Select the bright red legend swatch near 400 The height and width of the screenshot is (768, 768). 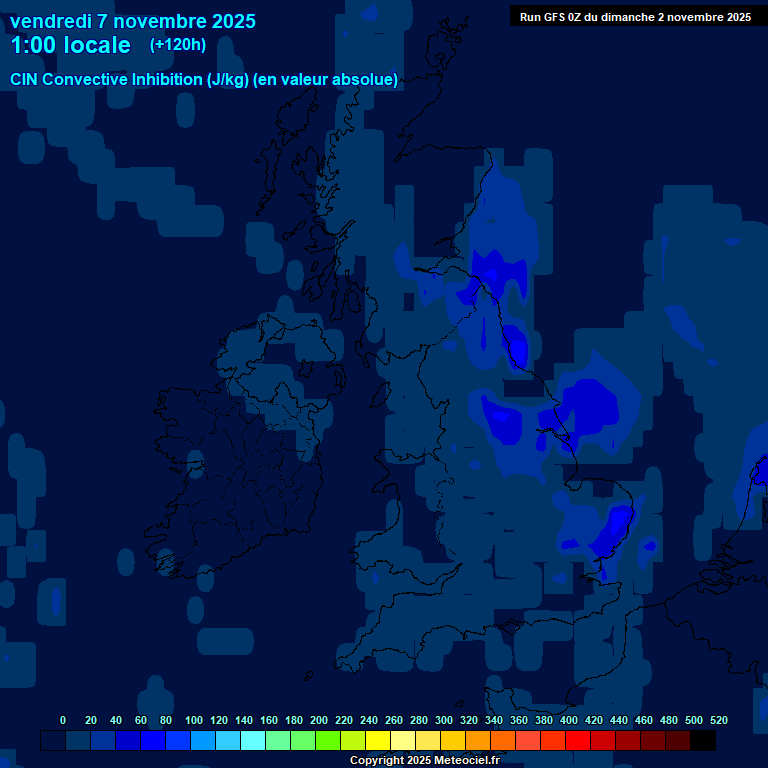click(578, 741)
